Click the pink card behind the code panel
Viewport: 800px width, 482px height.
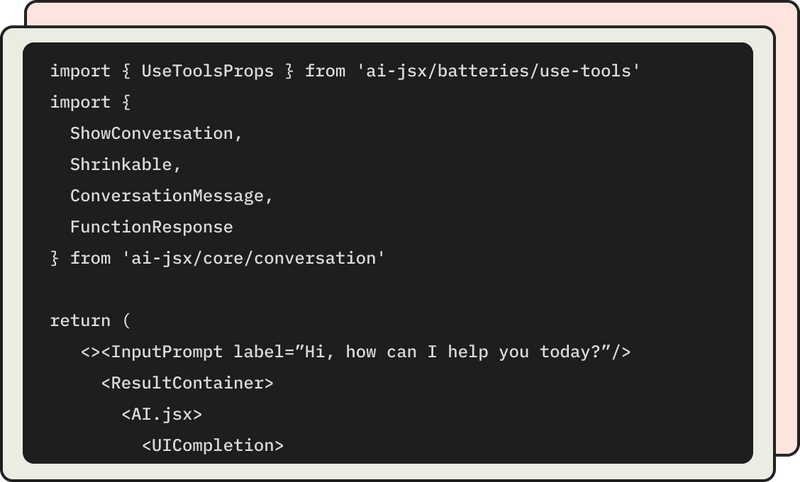tap(787, 230)
